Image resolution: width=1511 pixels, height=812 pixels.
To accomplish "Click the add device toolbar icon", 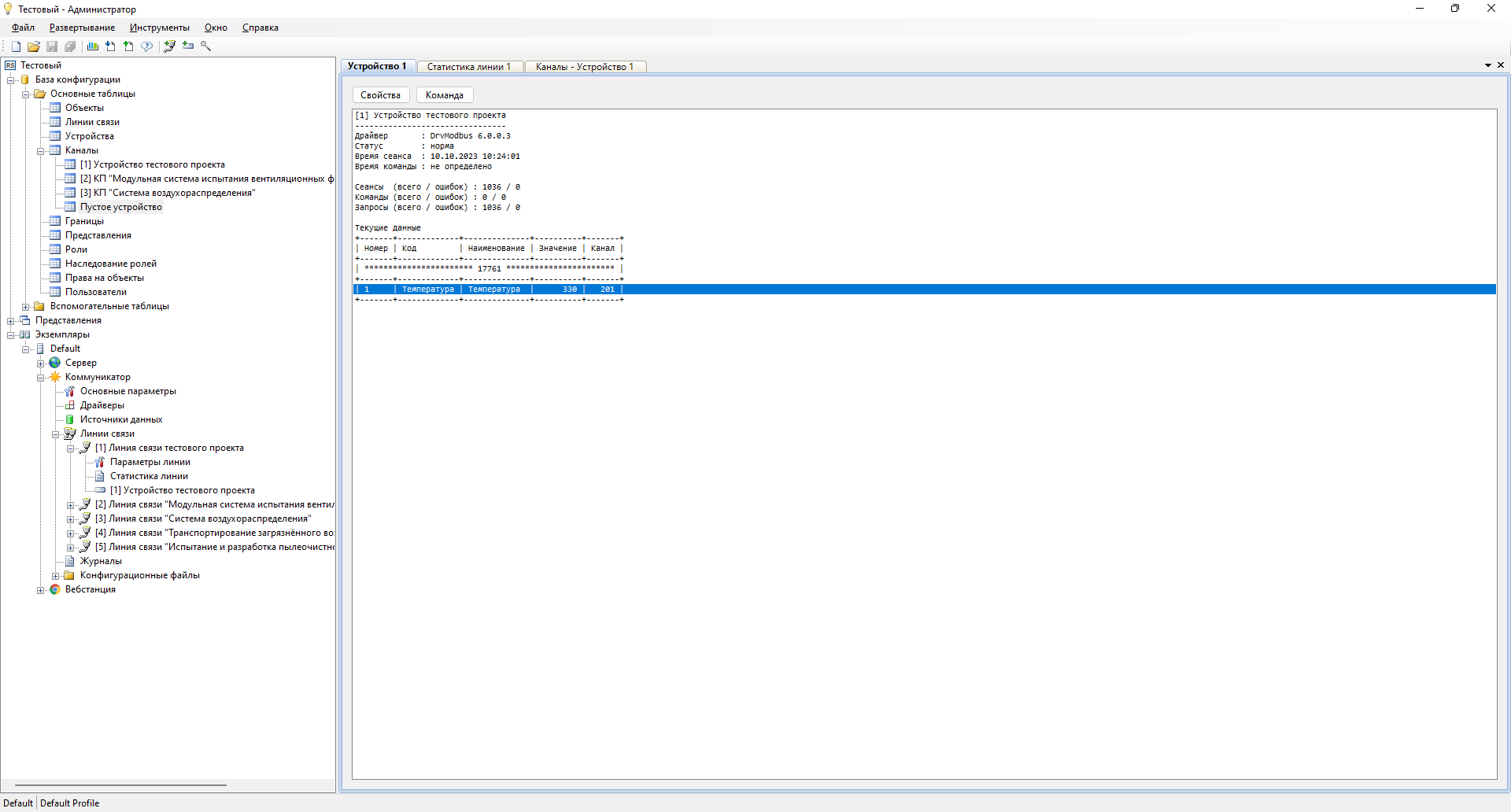I will (x=188, y=46).
